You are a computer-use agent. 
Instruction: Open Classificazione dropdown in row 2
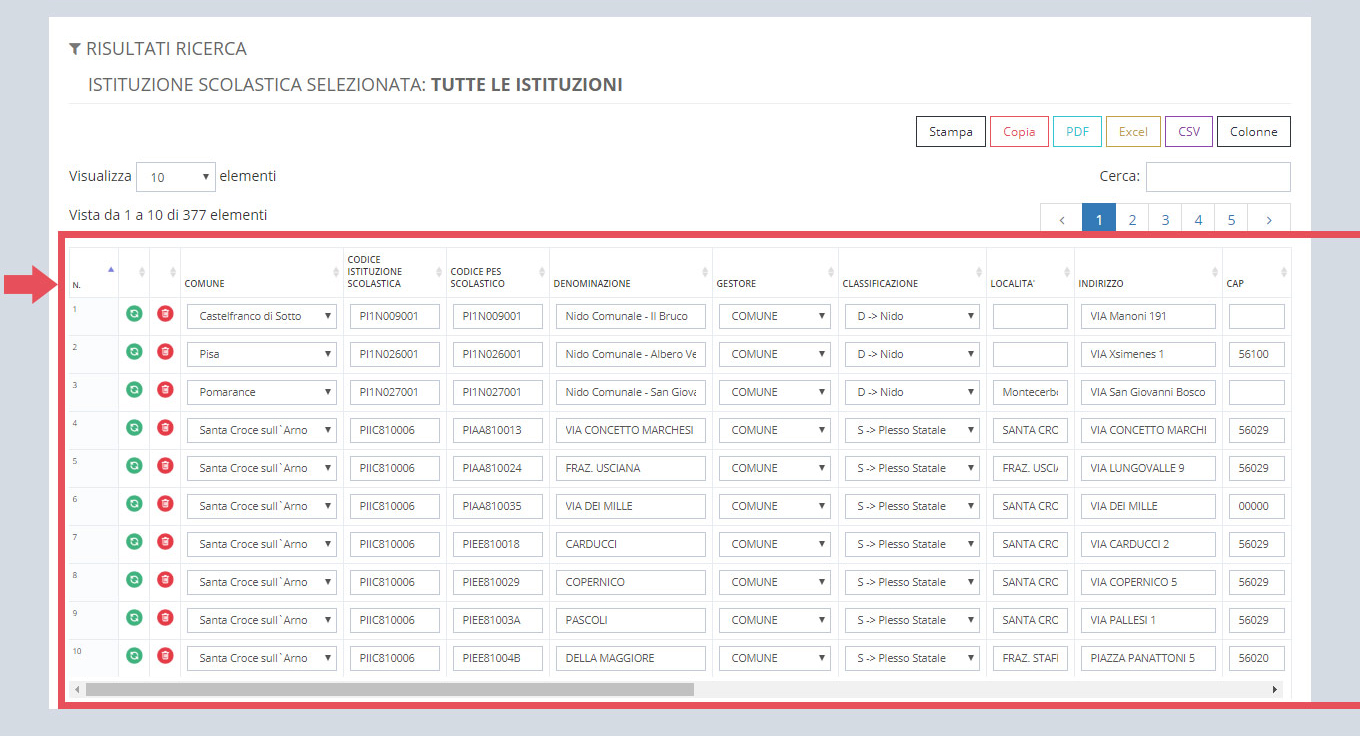[x=912, y=354]
